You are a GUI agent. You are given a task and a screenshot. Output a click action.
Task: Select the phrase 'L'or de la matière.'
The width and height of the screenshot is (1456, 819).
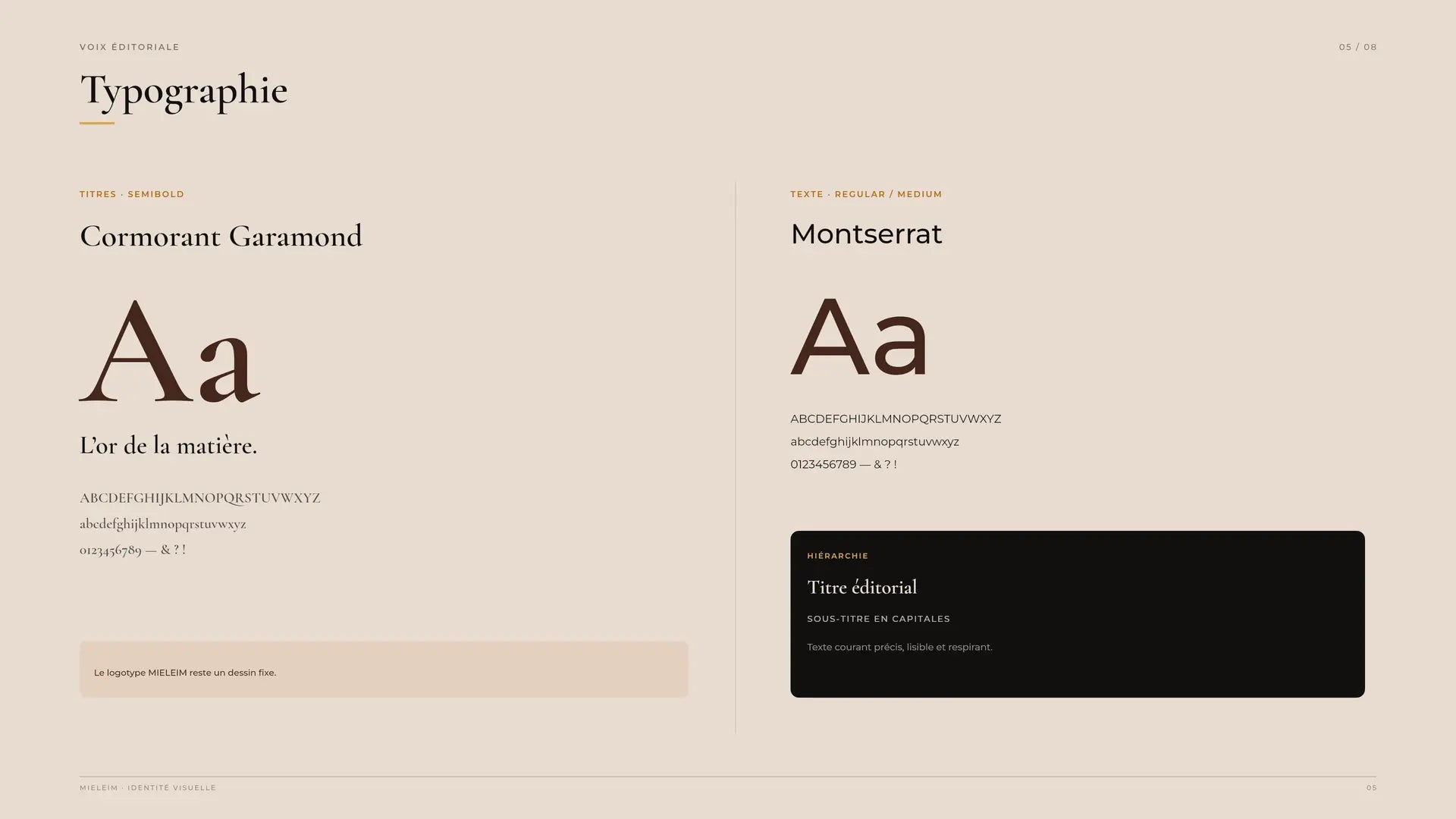click(x=168, y=445)
